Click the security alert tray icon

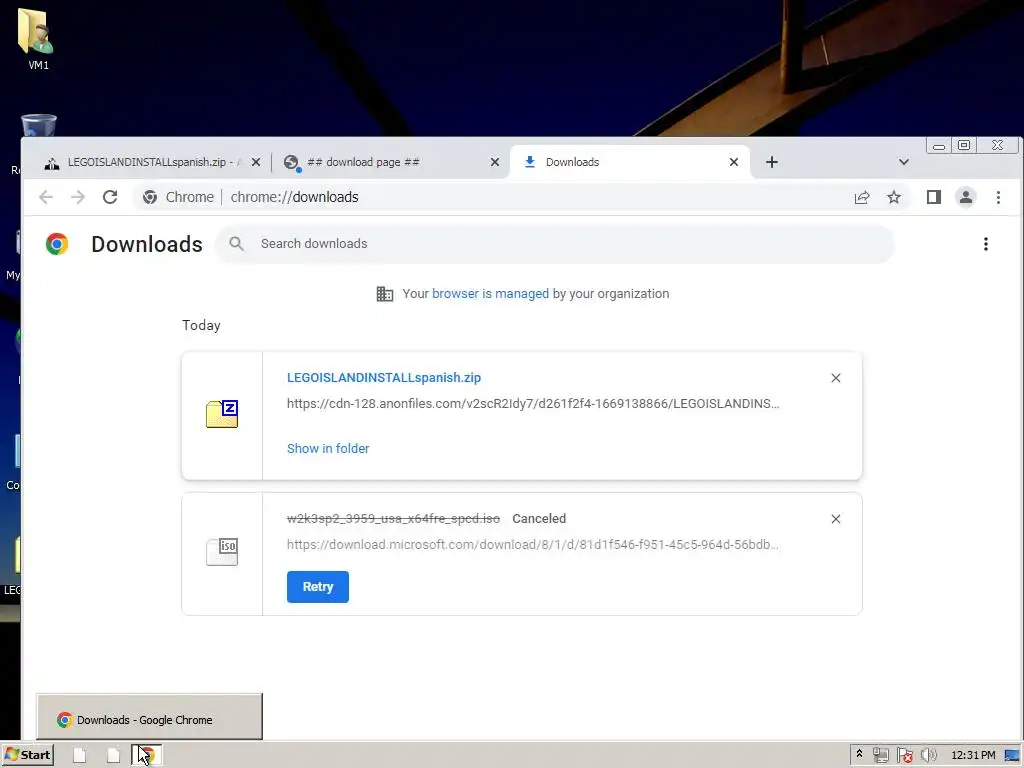904,755
